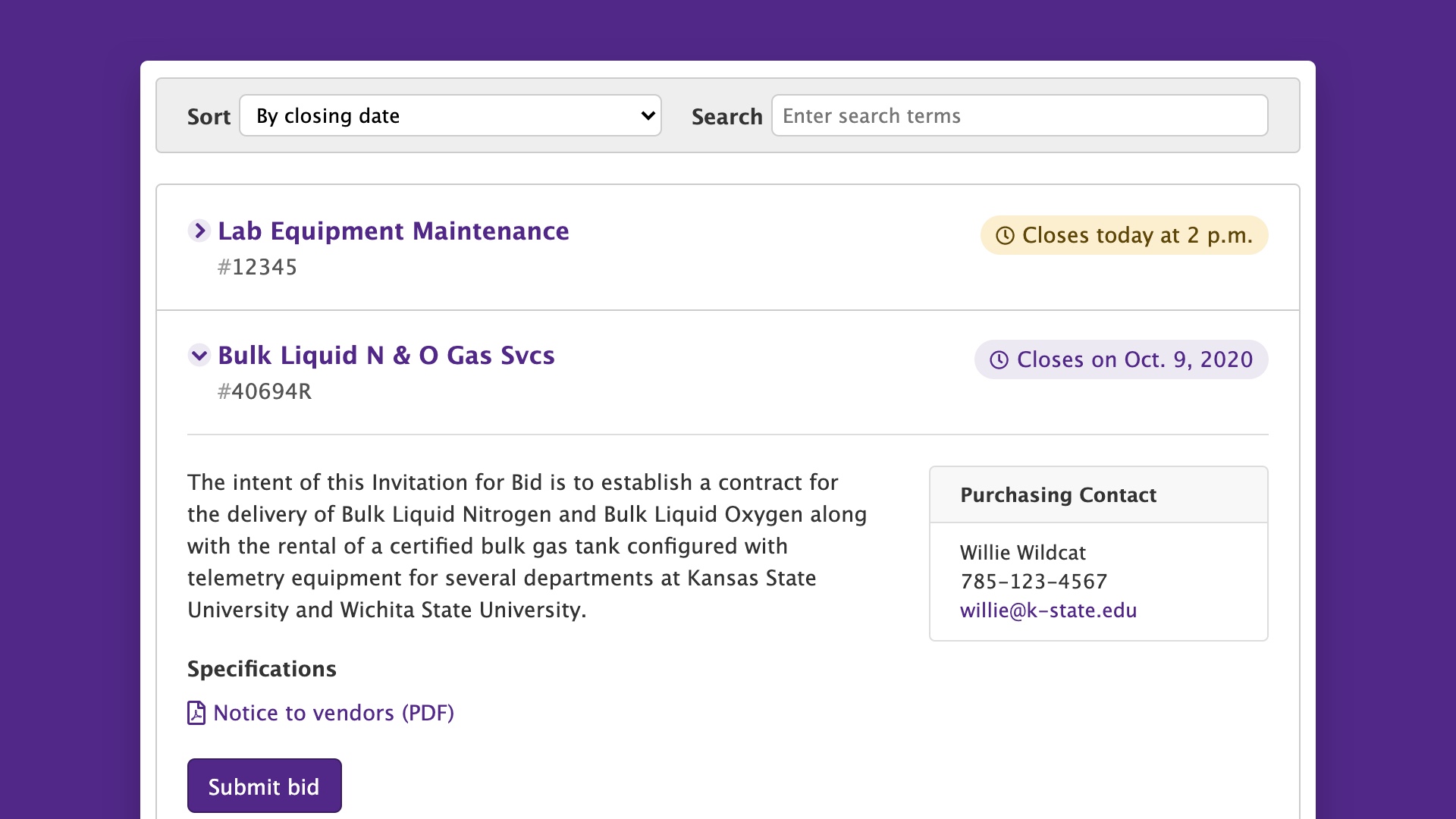Click the Purchasing Contact panel header
The height and width of the screenshot is (819, 1456).
click(x=1059, y=494)
